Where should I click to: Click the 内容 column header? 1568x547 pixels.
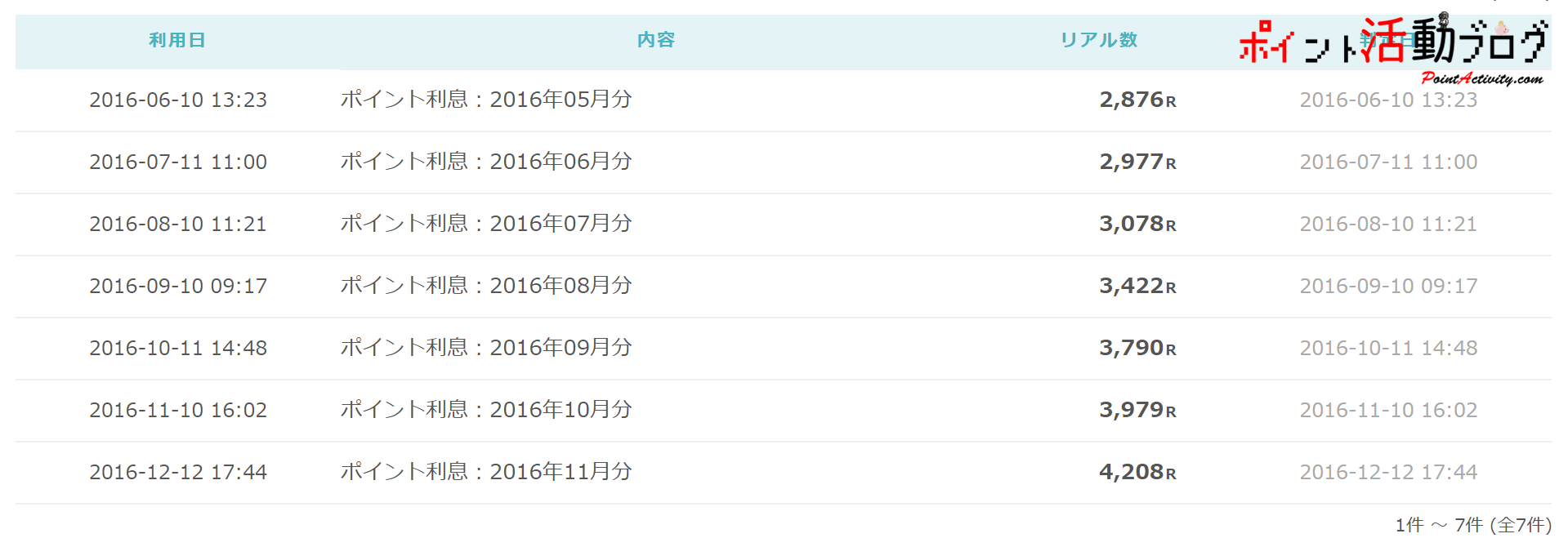click(656, 40)
